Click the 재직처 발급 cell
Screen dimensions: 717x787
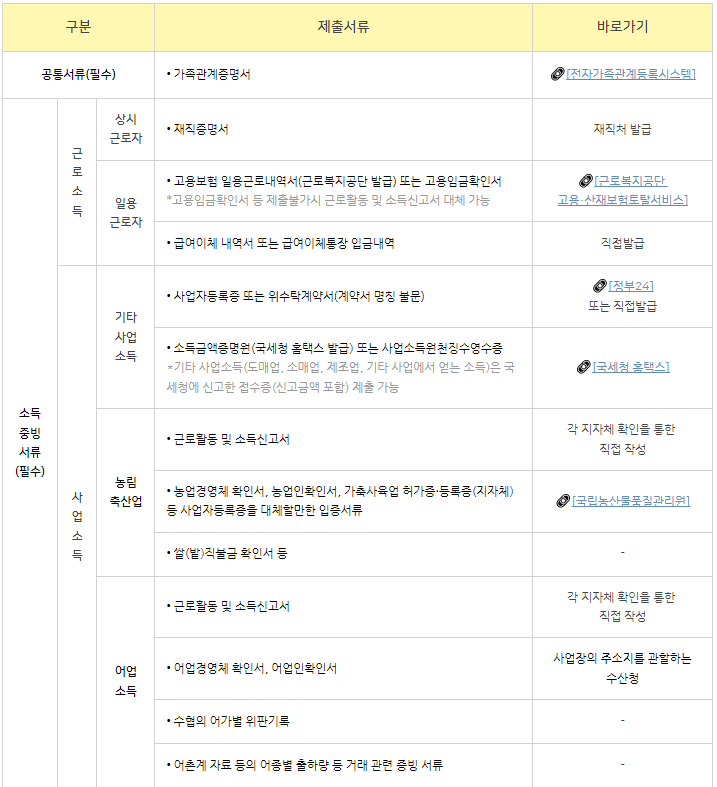pyautogui.click(x=623, y=129)
